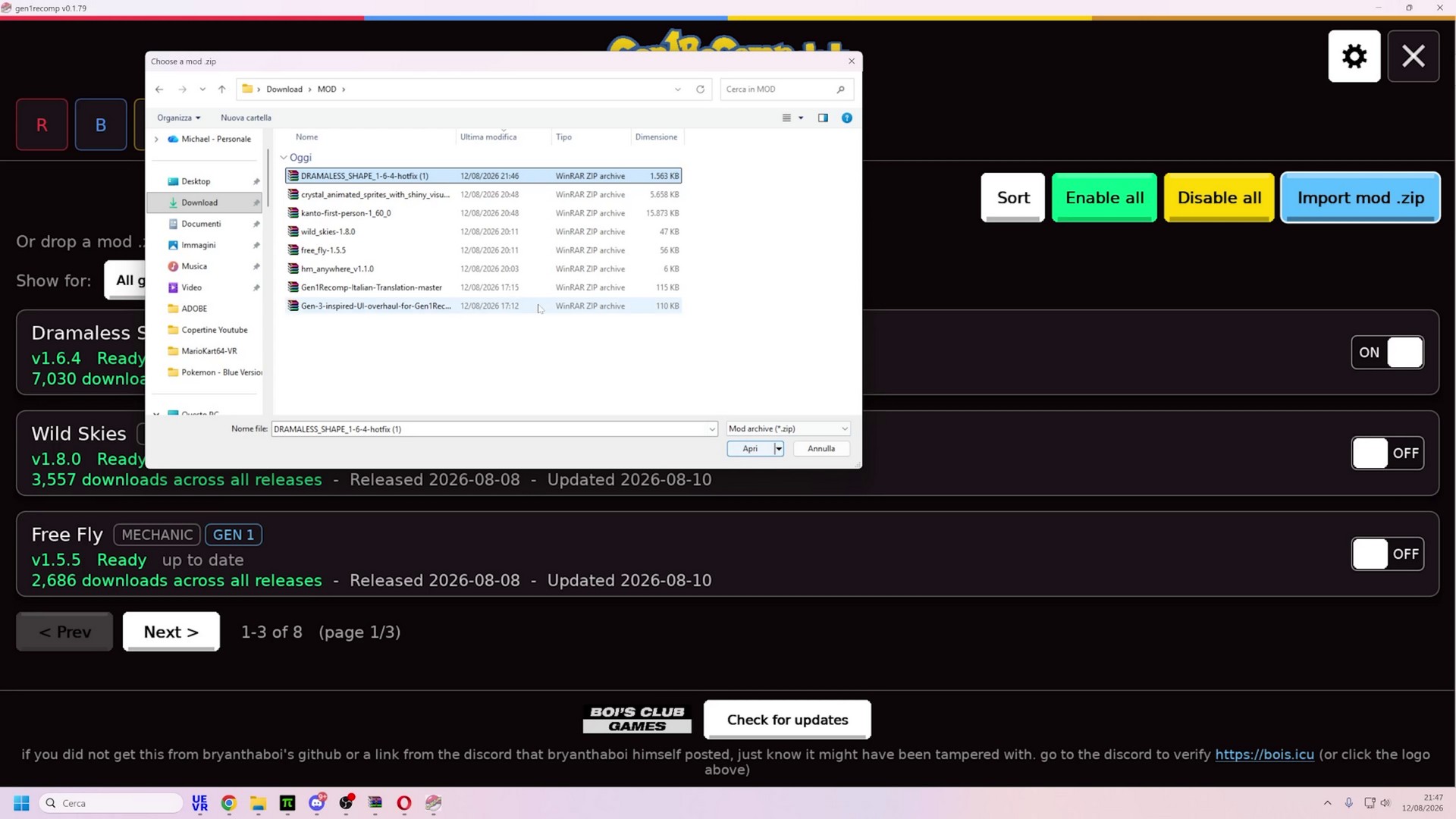Select the kanto-first-person-1_60_0 file
The height and width of the screenshot is (819, 1456).
[x=483, y=213]
